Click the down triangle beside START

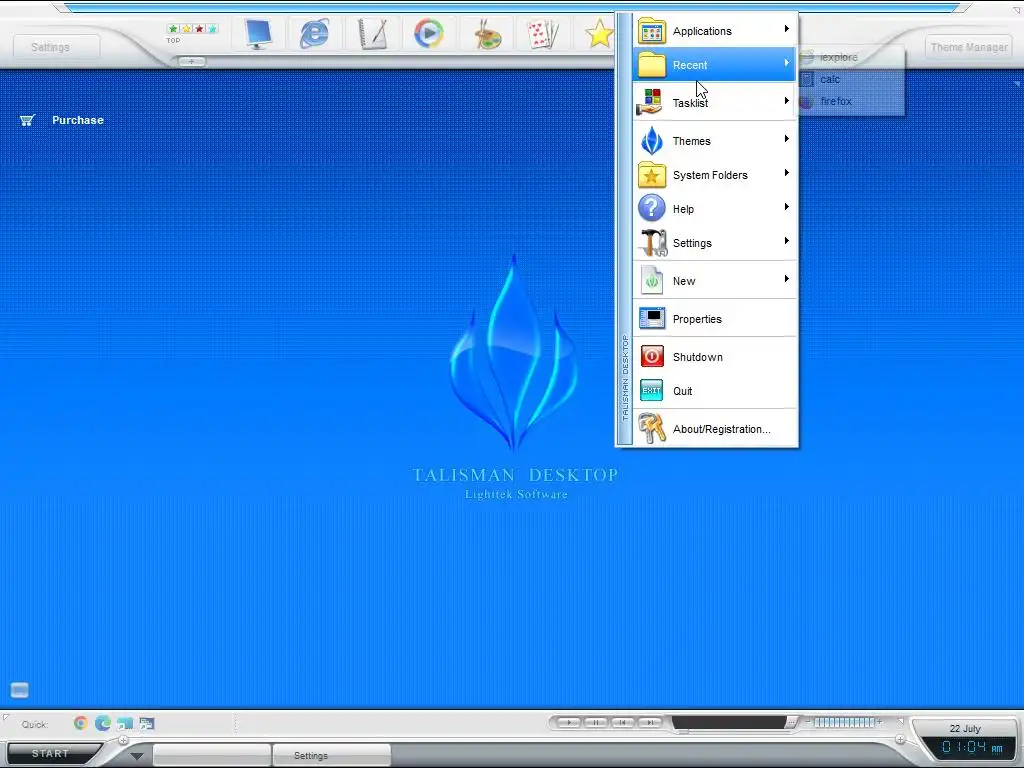(136, 756)
